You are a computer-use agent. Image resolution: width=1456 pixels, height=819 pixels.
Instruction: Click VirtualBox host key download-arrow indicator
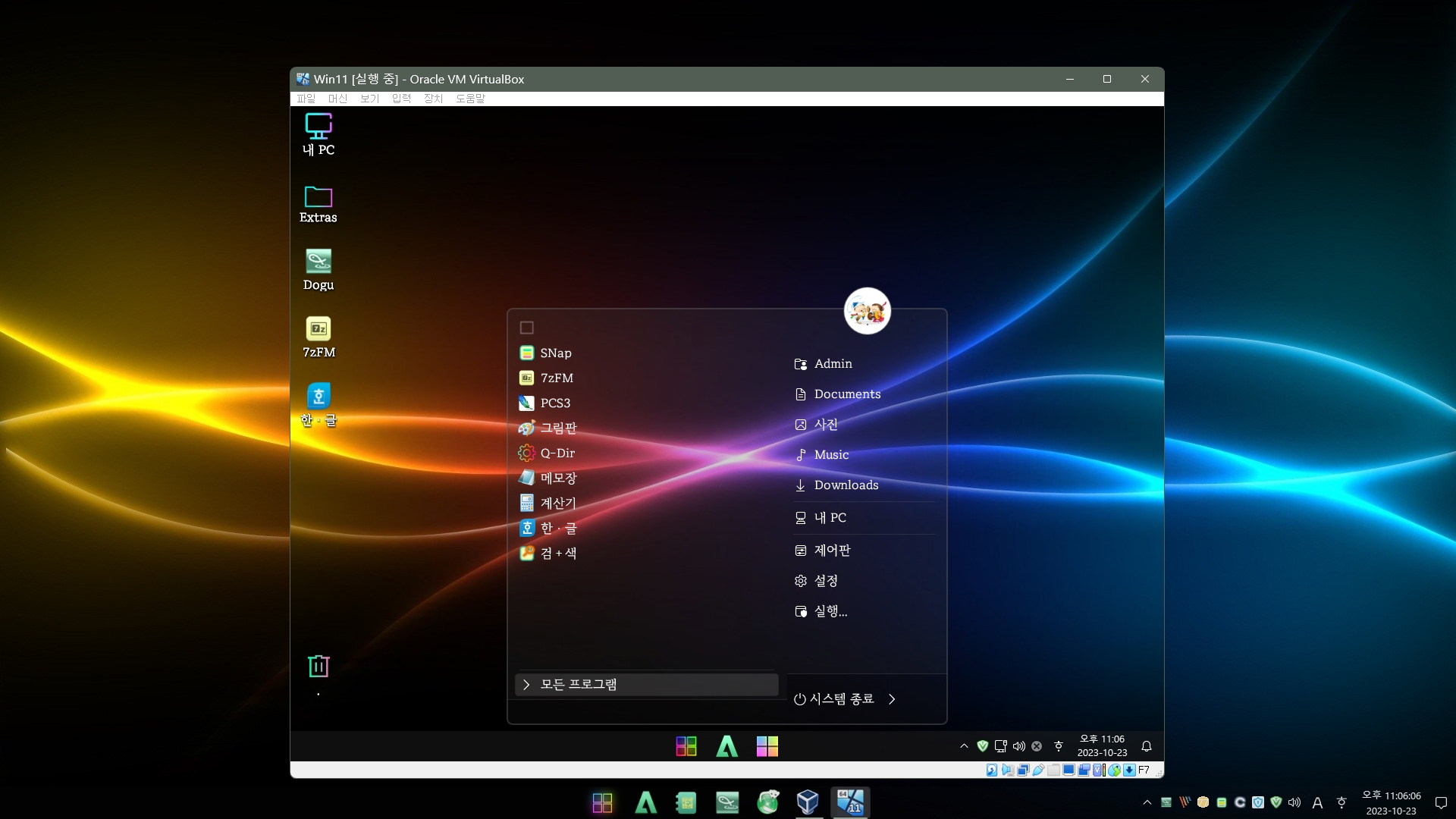pyautogui.click(x=1129, y=770)
